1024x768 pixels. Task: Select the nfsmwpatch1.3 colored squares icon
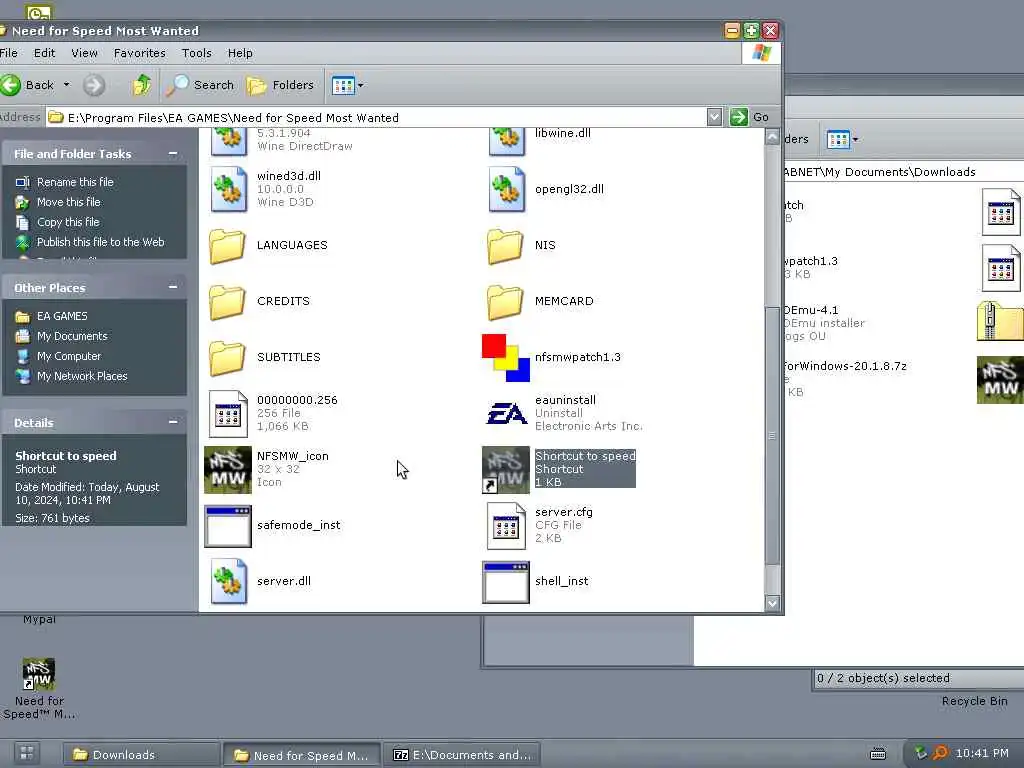point(505,357)
